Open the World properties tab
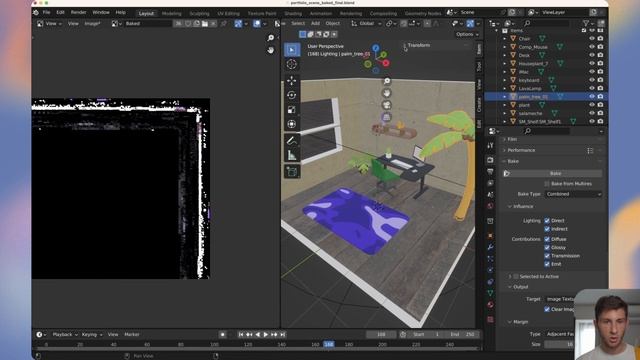The width and height of the screenshot is (640, 360). point(491,206)
